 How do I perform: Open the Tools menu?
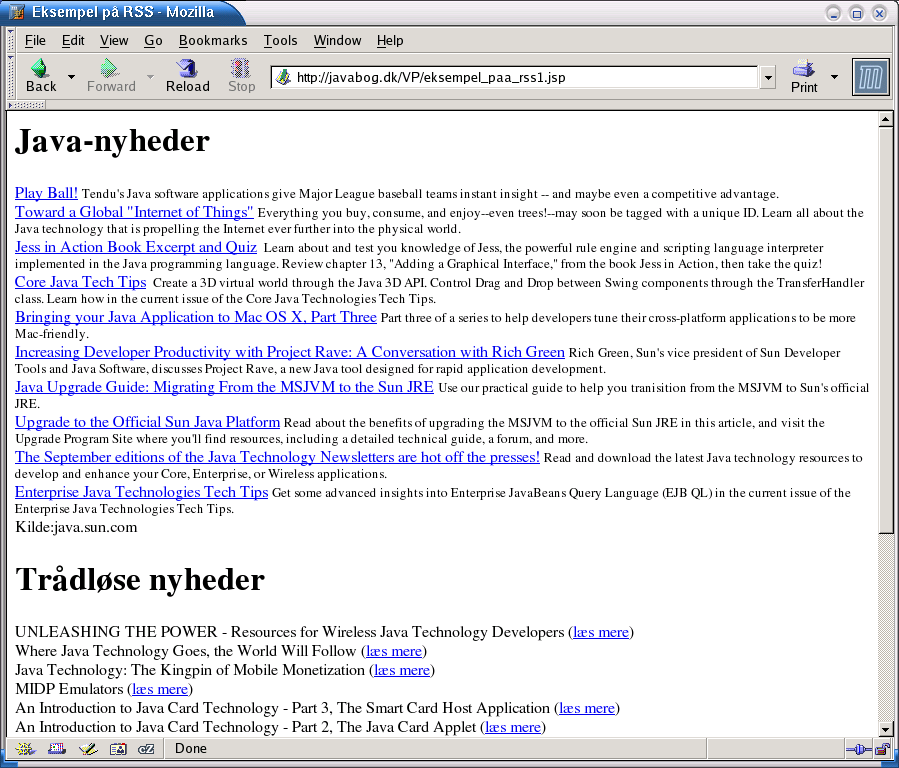pos(280,40)
